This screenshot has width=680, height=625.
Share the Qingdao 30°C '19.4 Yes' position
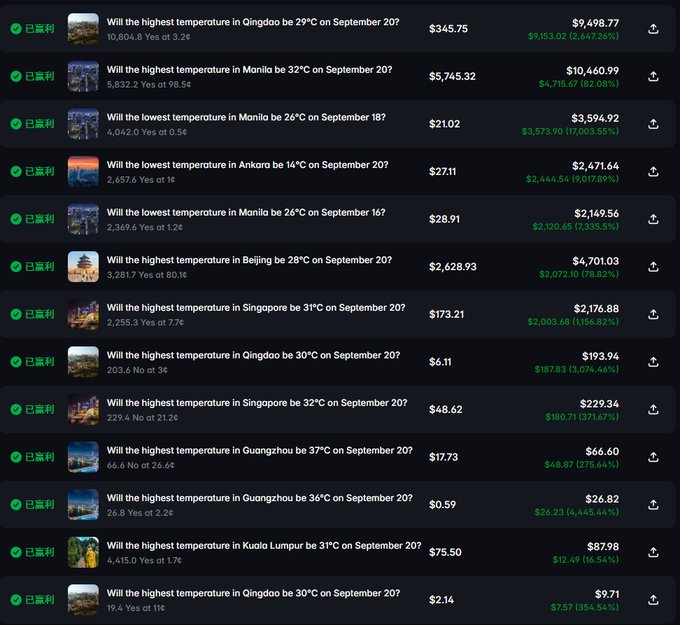click(653, 600)
